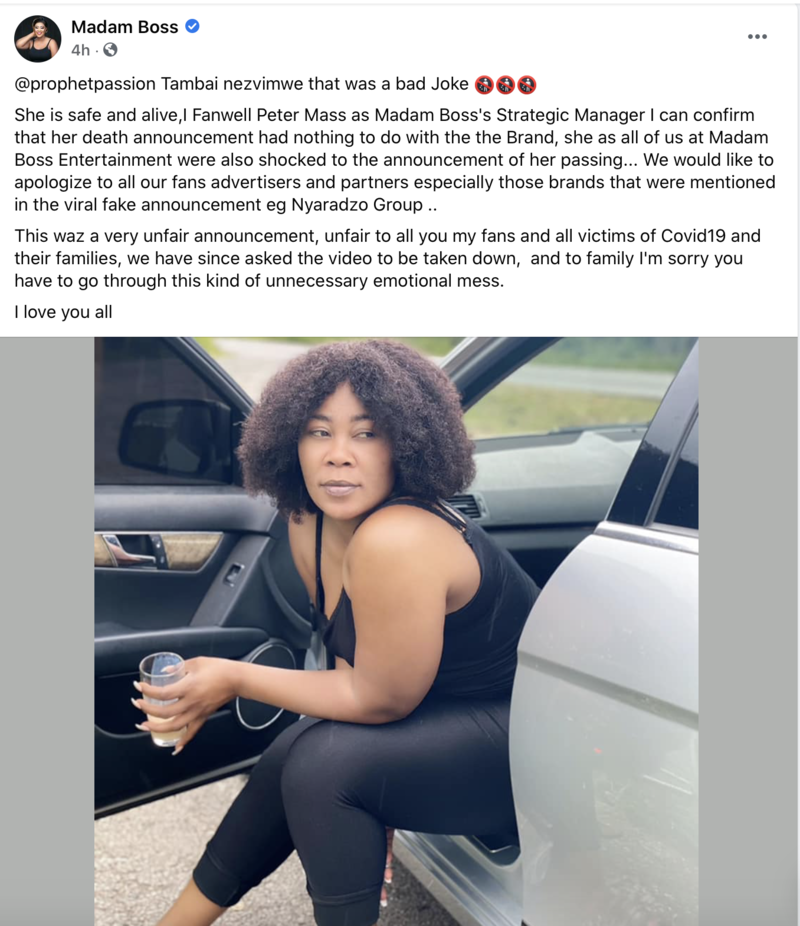Click the first emoji after Joke

click(484, 85)
